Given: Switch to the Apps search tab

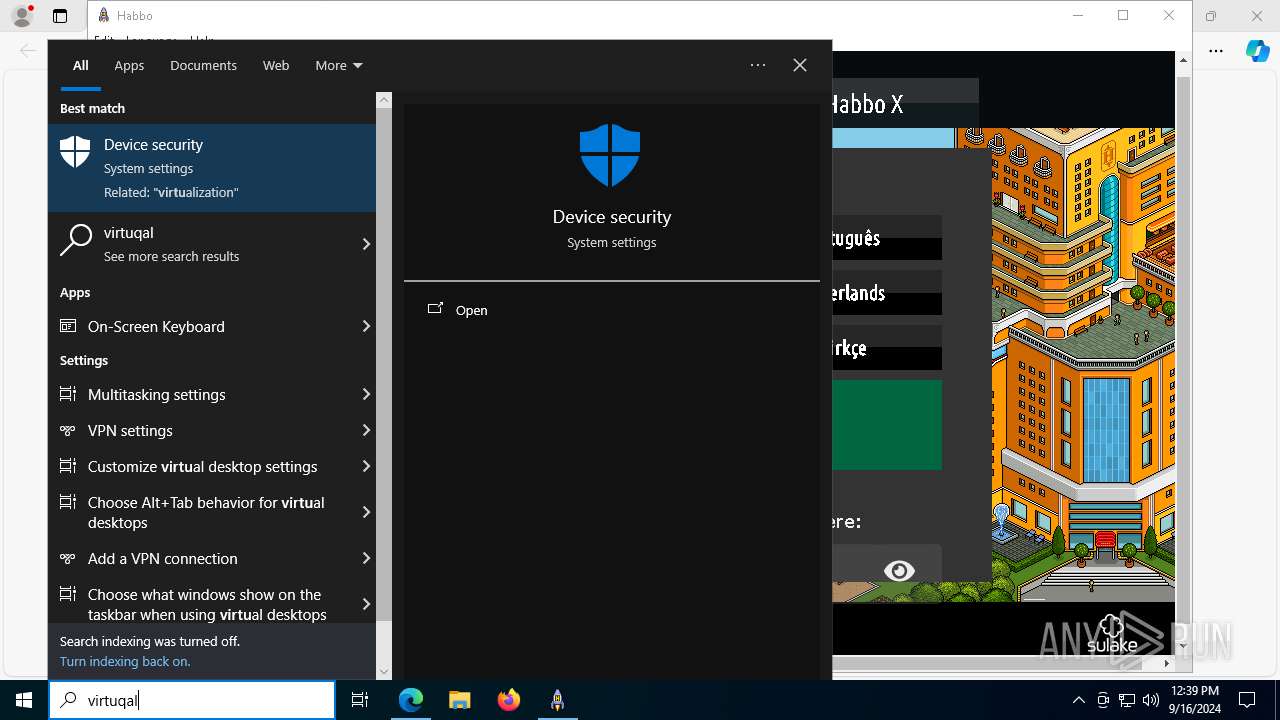Looking at the screenshot, I should (x=129, y=65).
